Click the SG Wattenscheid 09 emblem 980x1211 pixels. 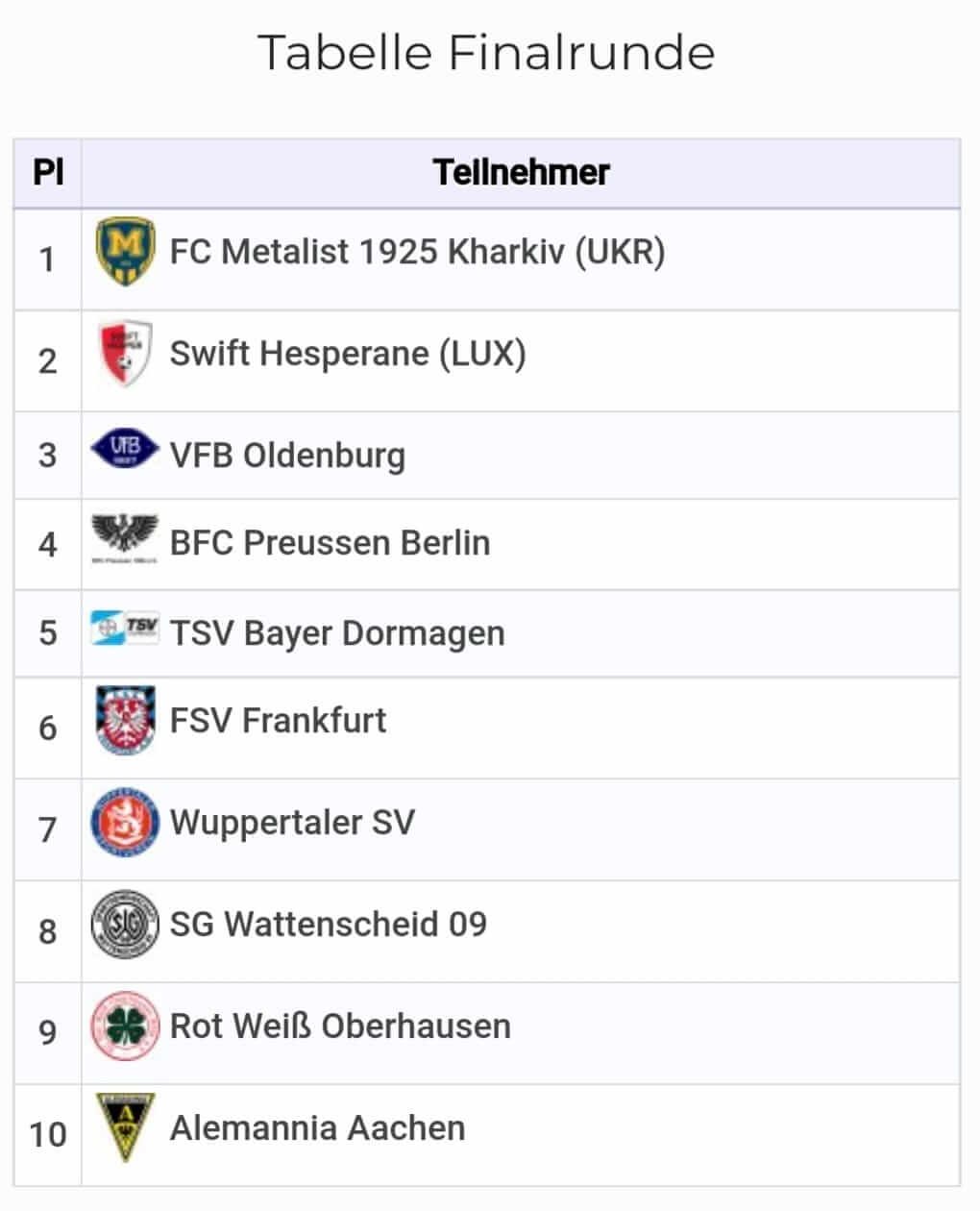[x=125, y=925]
